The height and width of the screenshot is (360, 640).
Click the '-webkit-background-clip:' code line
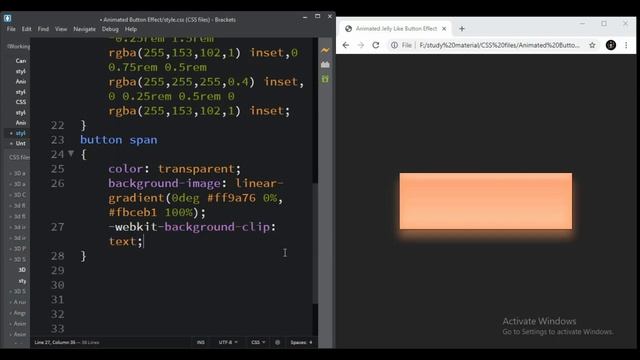click(192, 227)
